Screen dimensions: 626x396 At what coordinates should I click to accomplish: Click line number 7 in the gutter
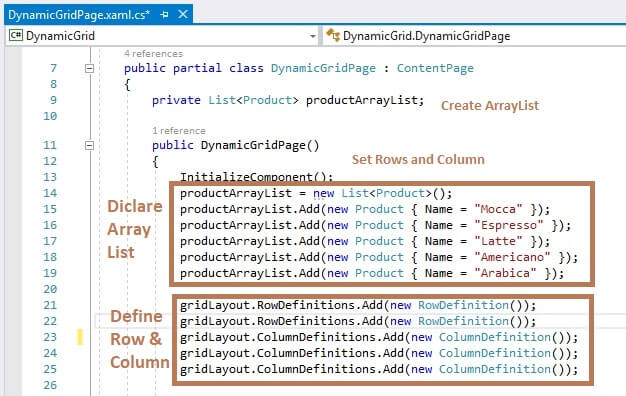coord(53,68)
